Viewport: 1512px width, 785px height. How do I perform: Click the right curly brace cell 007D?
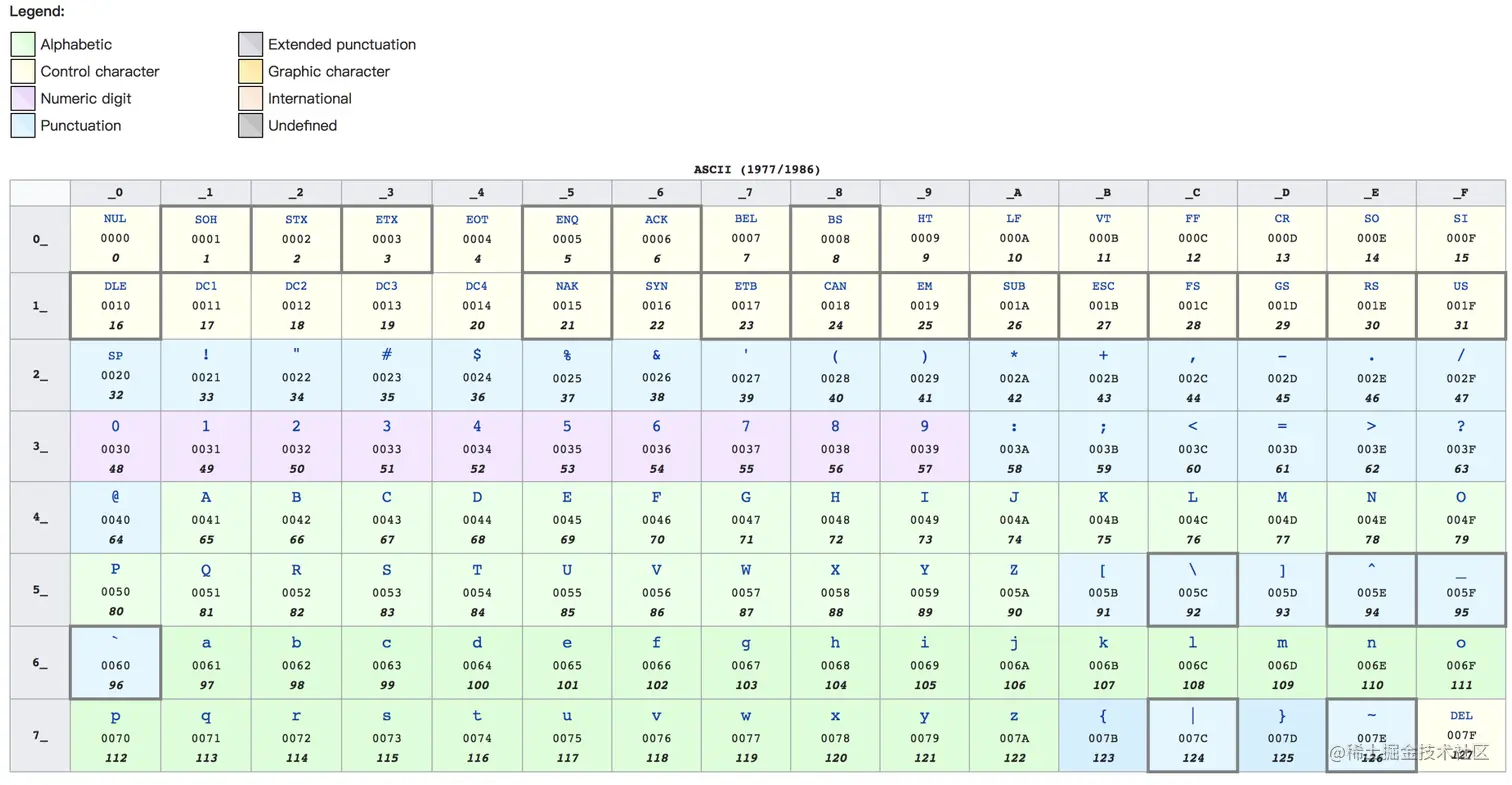(x=1282, y=735)
